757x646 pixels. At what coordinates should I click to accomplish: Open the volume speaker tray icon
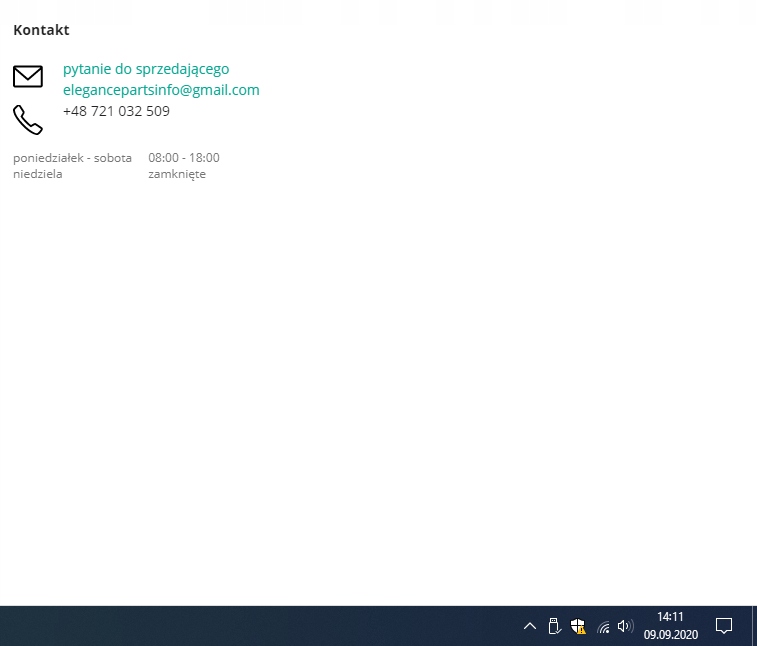[x=626, y=626]
